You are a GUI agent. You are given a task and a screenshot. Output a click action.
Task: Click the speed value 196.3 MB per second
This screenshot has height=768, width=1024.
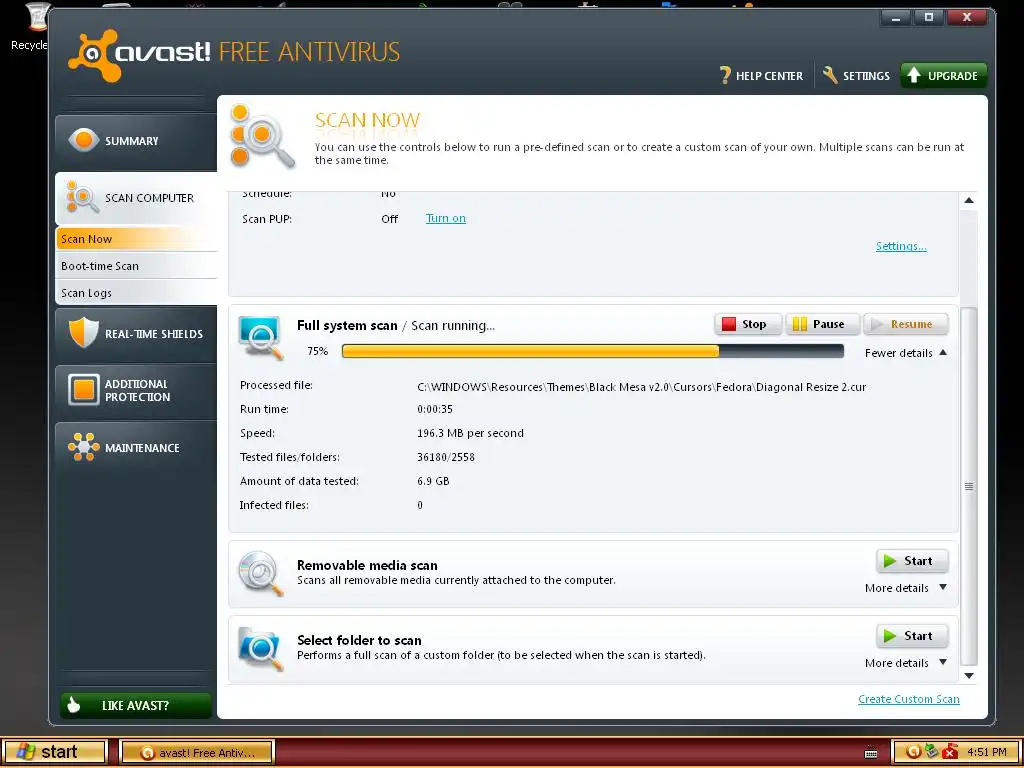[x=470, y=433]
